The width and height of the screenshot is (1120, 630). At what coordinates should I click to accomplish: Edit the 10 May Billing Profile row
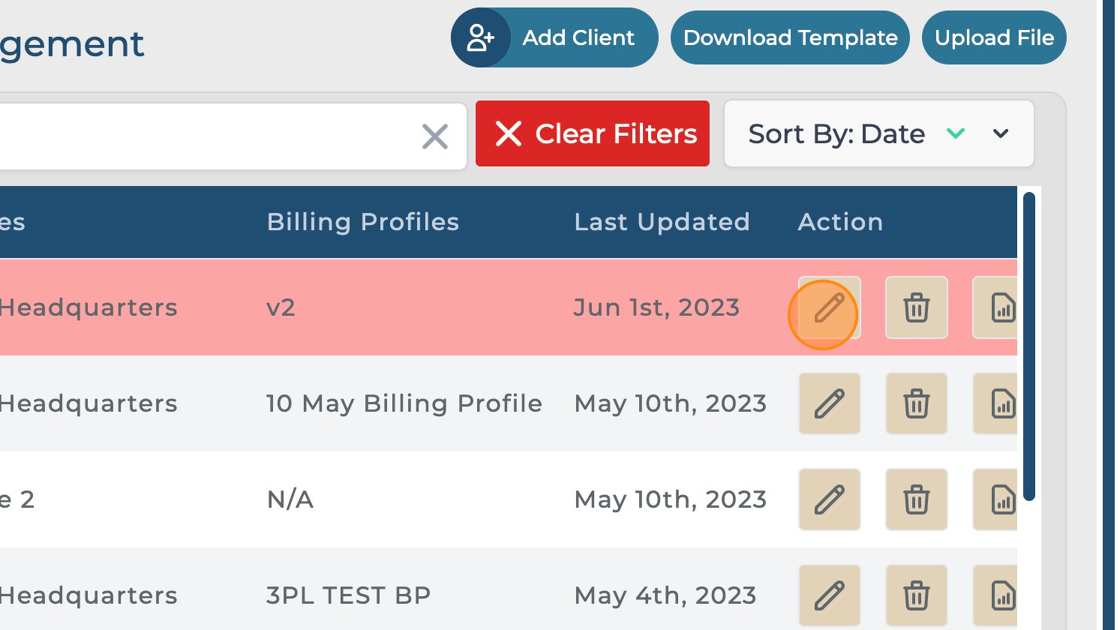click(829, 404)
